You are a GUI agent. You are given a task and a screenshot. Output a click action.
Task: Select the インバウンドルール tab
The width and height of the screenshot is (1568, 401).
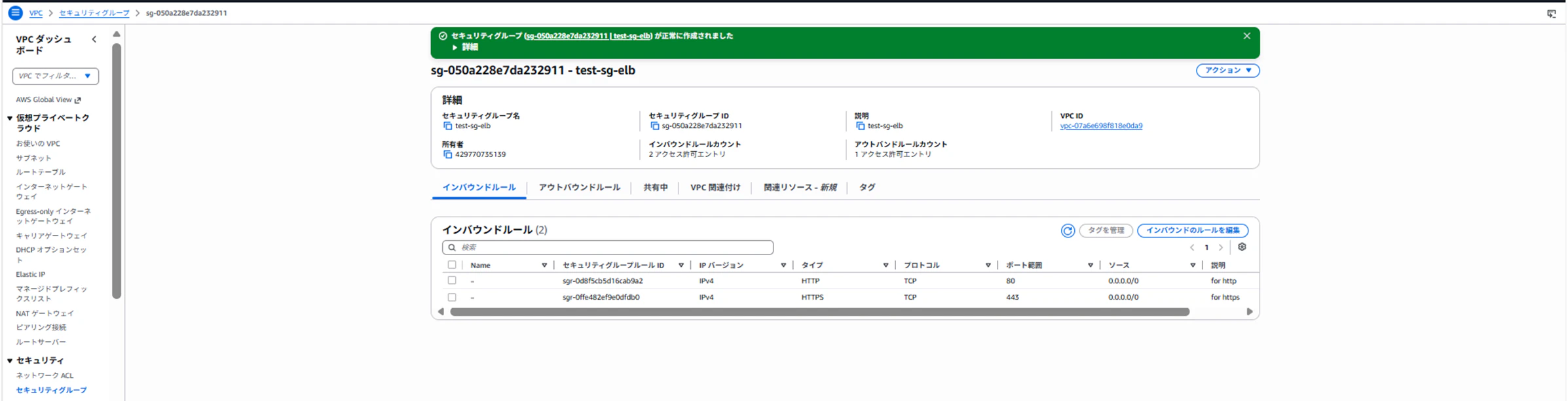click(x=479, y=188)
